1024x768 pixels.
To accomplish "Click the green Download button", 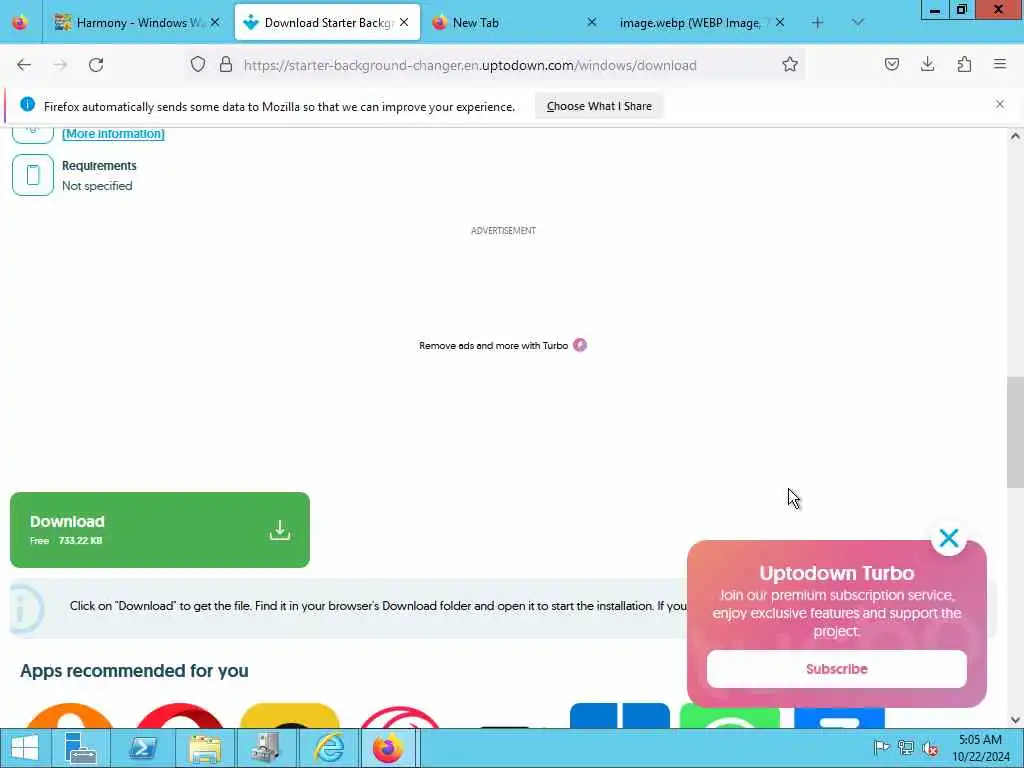I will (x=160, y=530).
